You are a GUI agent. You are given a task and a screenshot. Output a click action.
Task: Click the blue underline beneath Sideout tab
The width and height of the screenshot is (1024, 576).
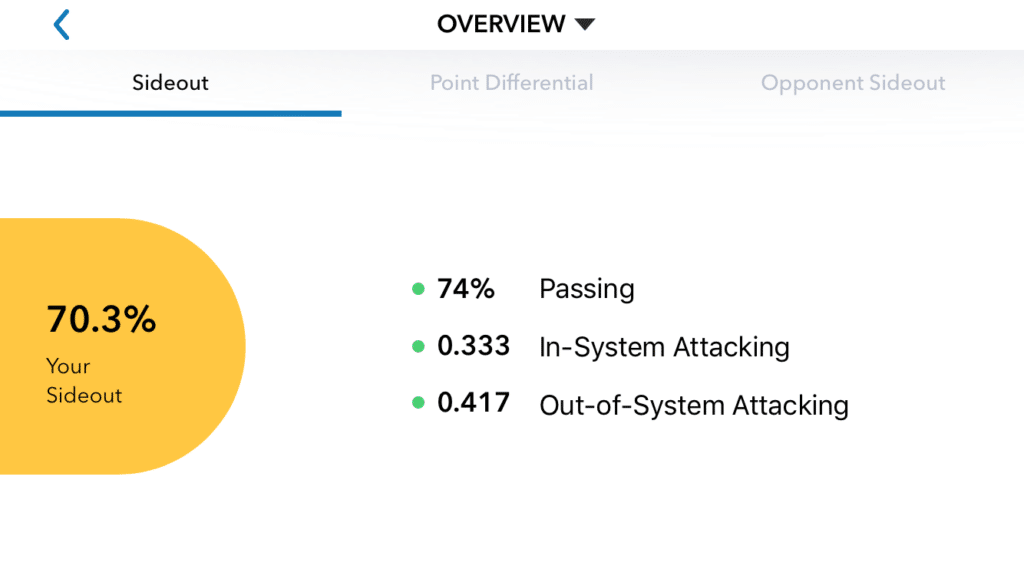click(170, 114)
